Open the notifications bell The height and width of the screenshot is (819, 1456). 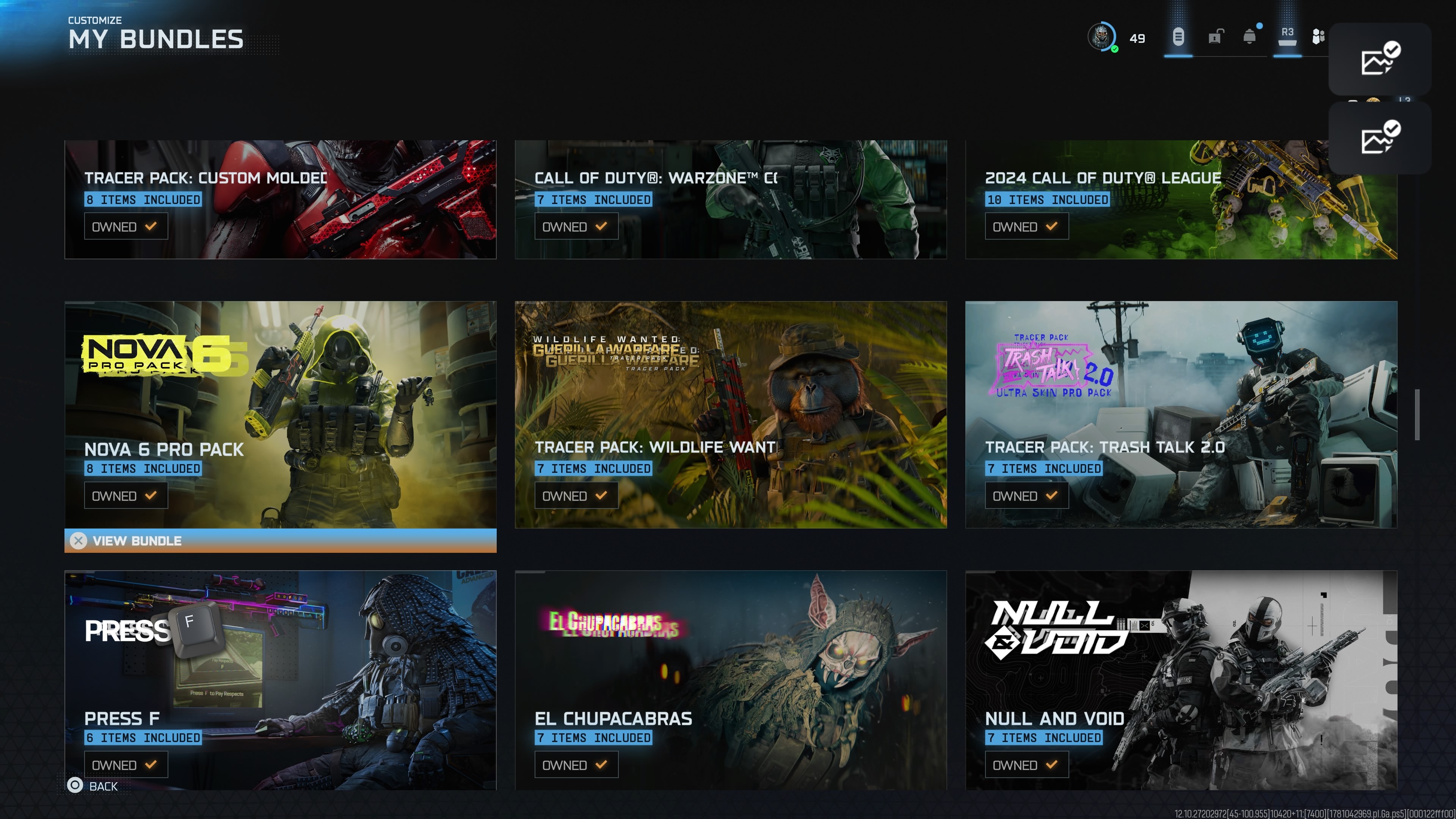(1250, 37)
